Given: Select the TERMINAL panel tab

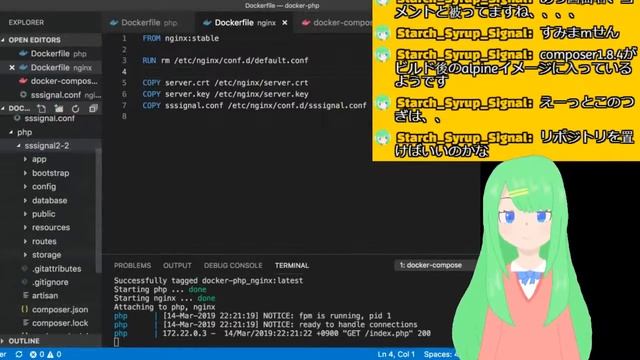Looking at the screenshot, I should (x=292, y=265).
